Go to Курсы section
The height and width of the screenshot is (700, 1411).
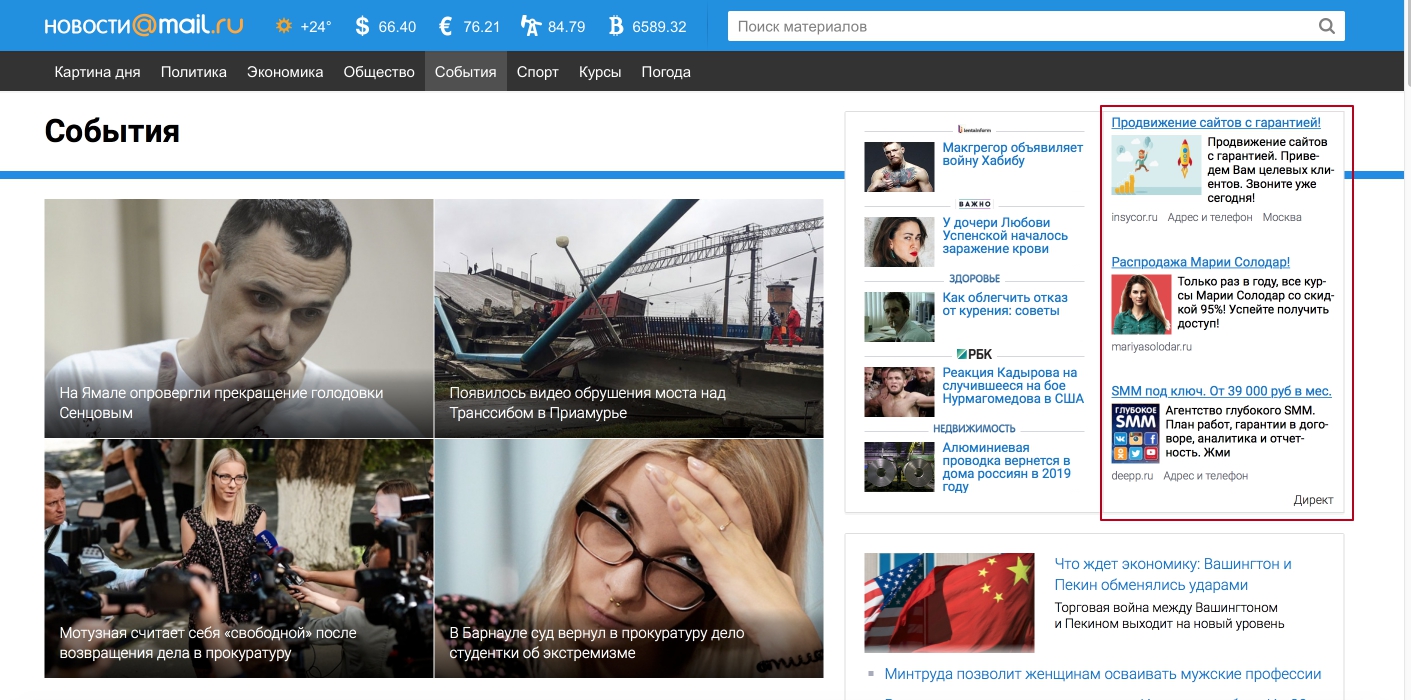click(x=600, y=72)
